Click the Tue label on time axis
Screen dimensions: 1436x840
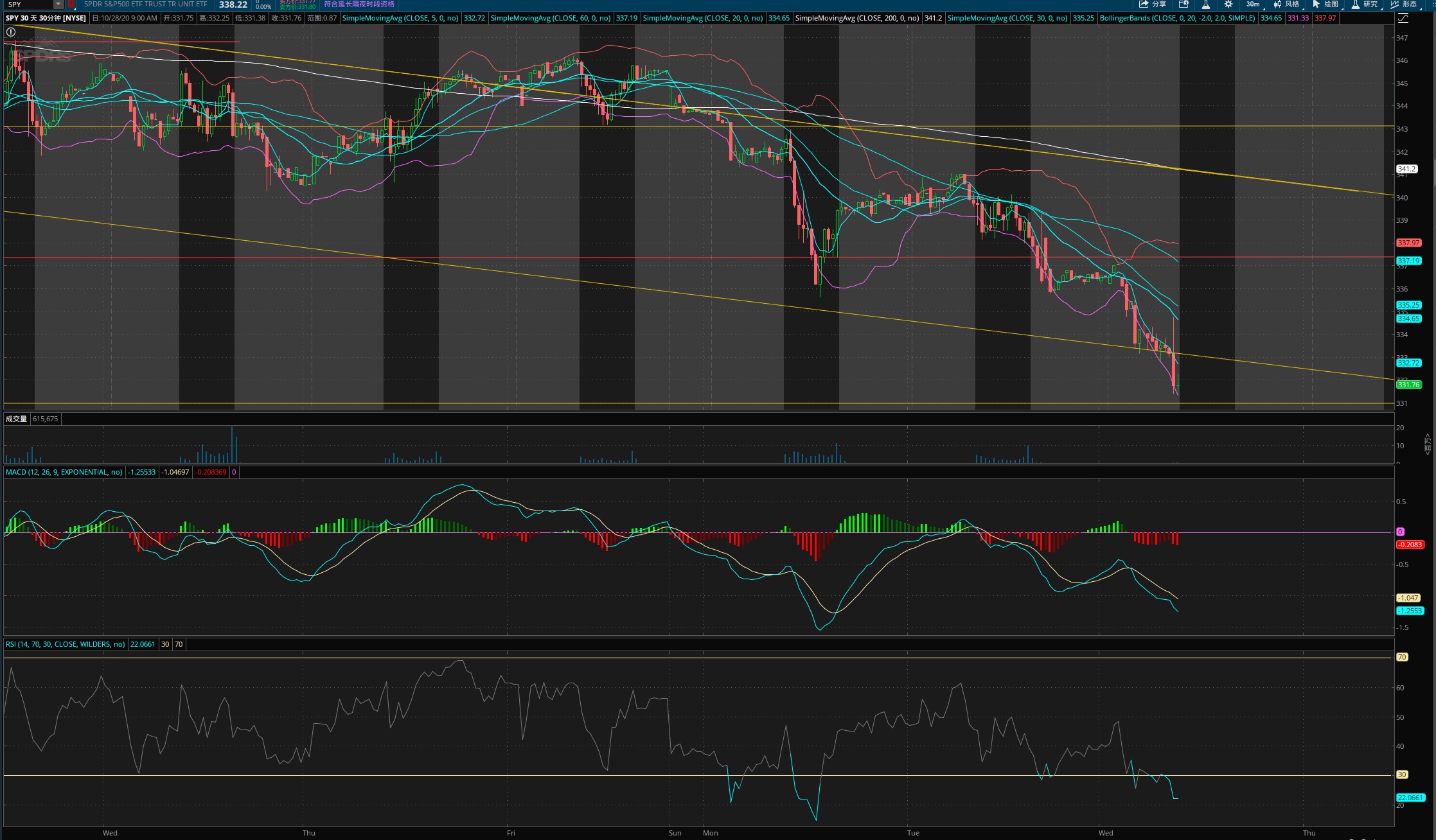[913, 833]
